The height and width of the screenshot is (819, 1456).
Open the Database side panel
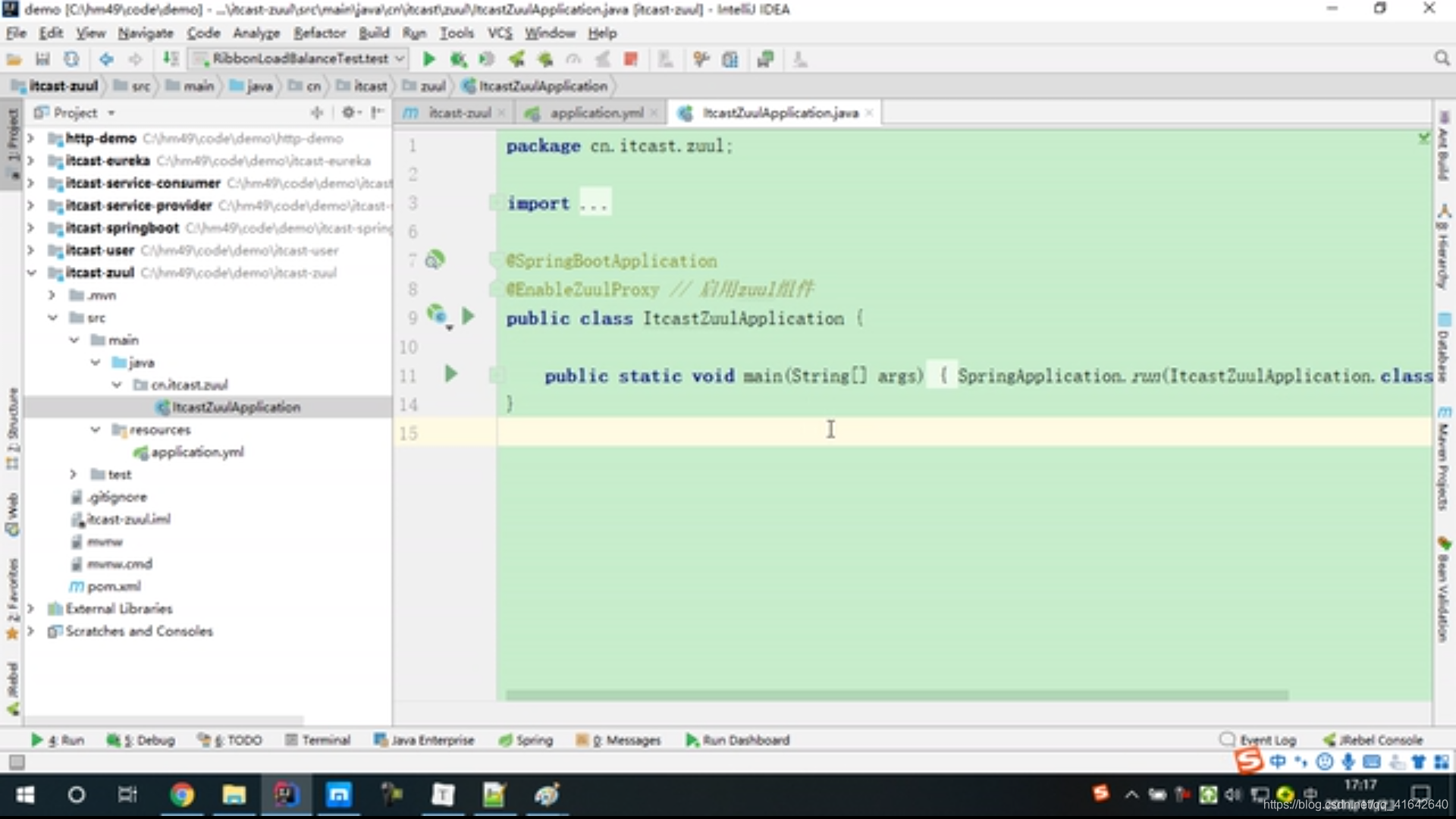tap(1444, 347)
